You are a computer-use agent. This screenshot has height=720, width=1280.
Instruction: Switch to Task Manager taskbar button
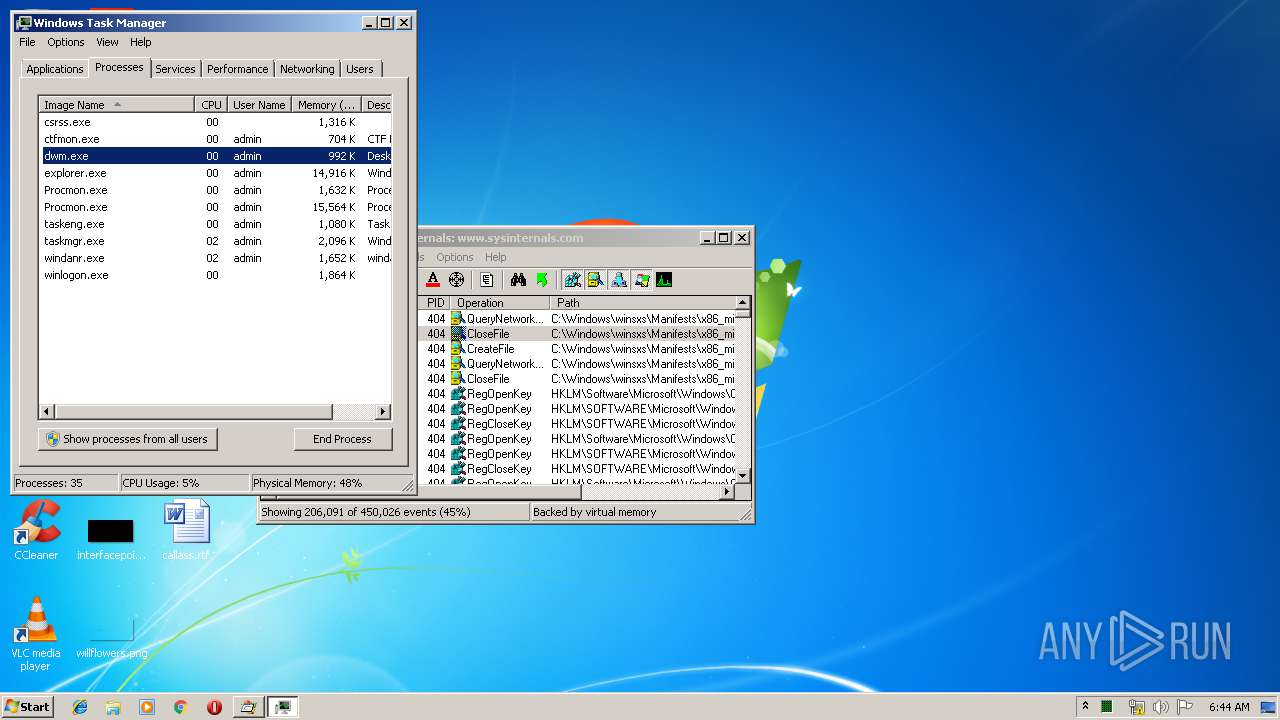pos(283,707)
